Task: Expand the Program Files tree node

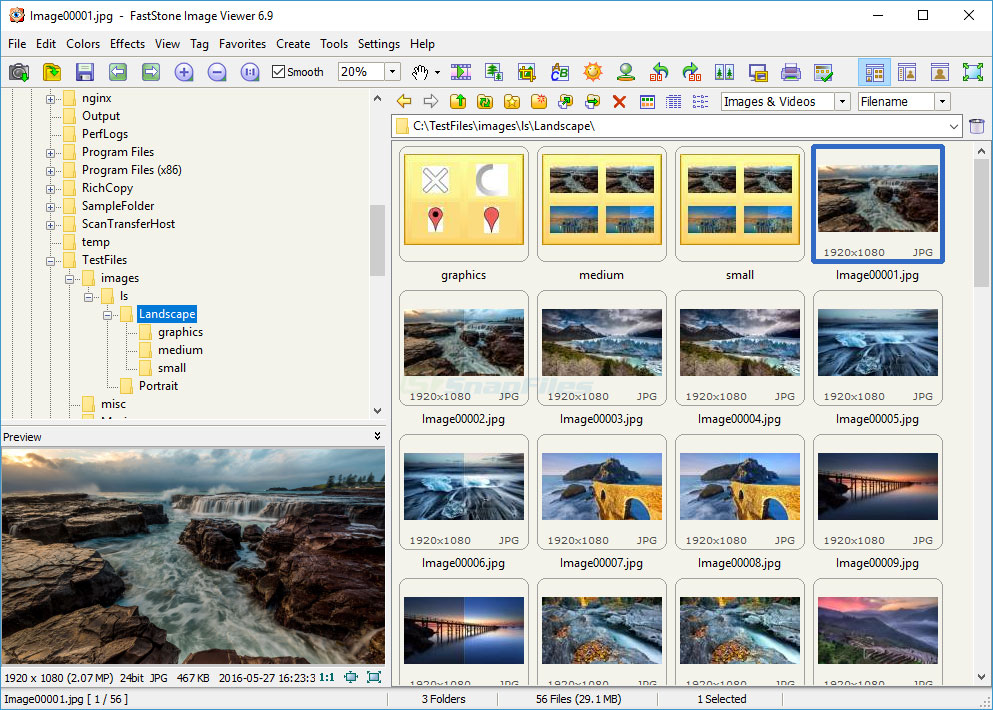Action: point(50,152)
